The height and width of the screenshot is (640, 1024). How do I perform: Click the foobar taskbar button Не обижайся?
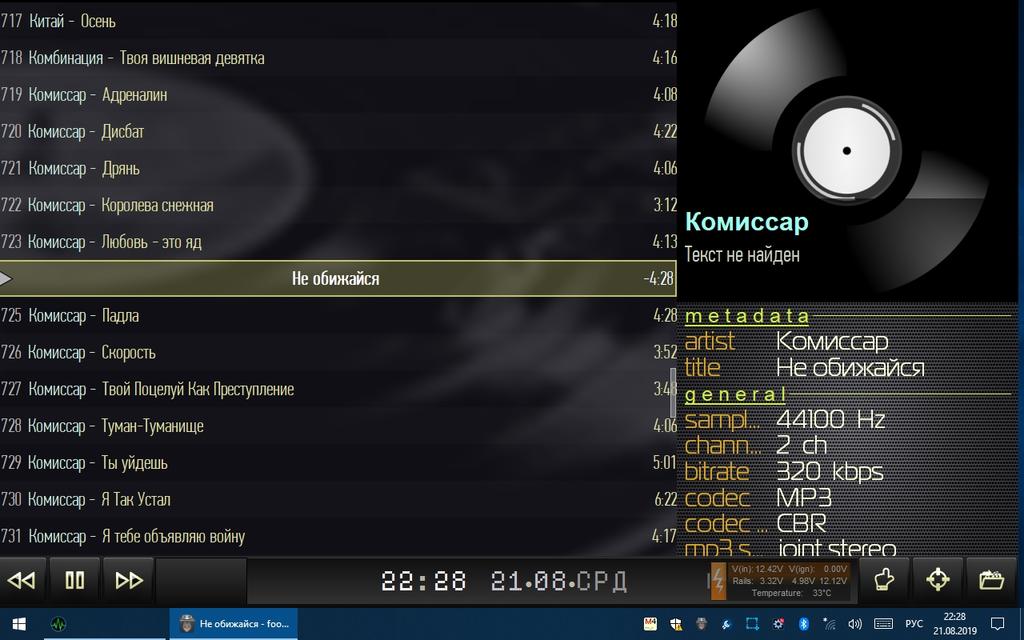tap(234, 623)
